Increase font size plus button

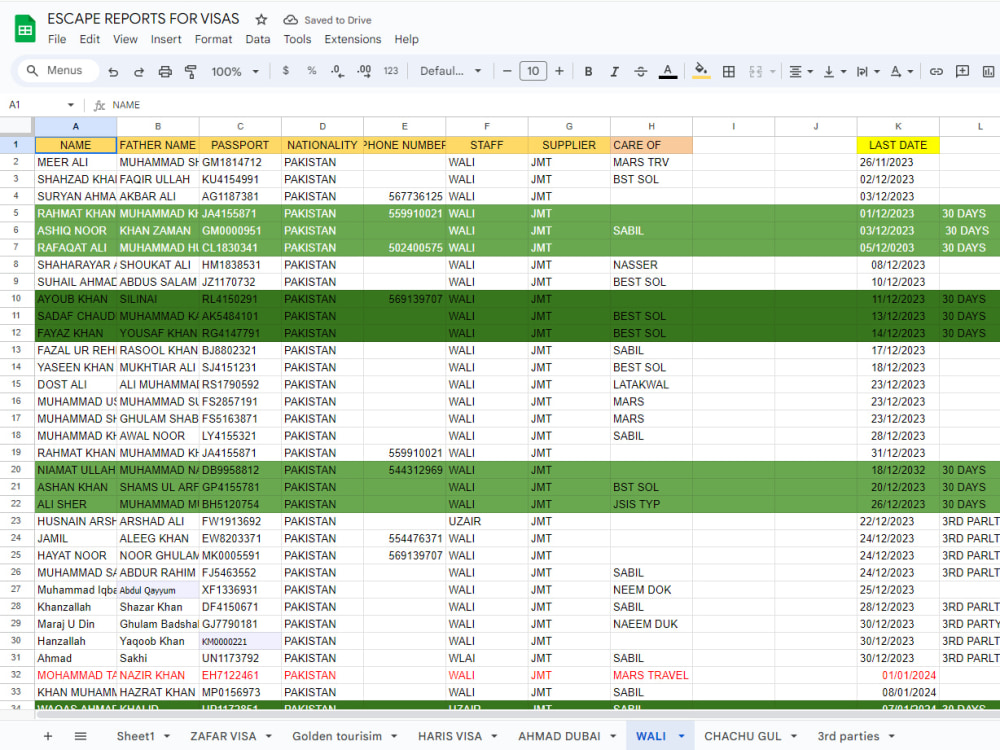pyautogui.click(x=559, y=71)
